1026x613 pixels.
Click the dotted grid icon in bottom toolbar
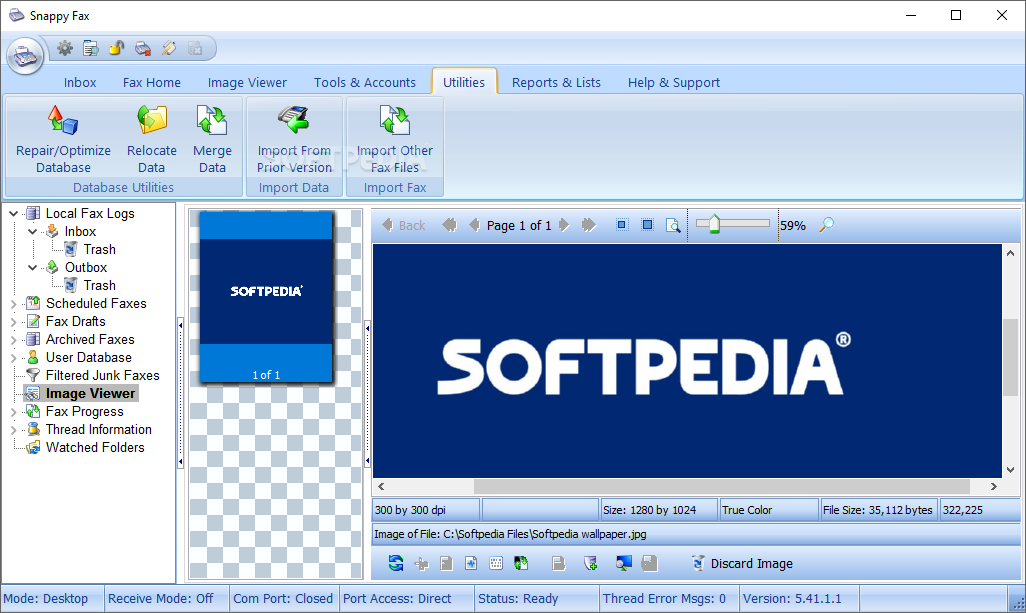point(496,563)
